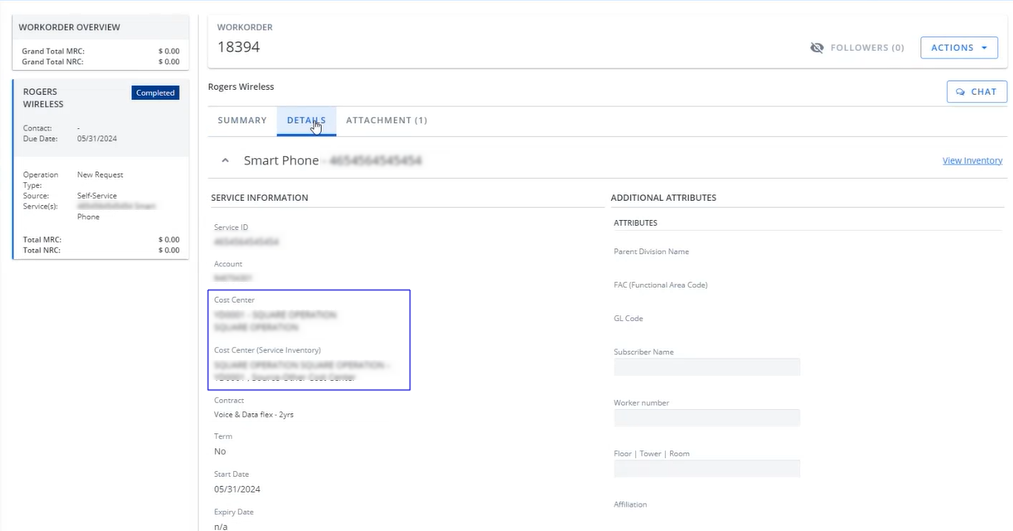This screenshot has height=531, width=1013.
Task: Select the DETAILS tab
Action: (x=306, y=121)
